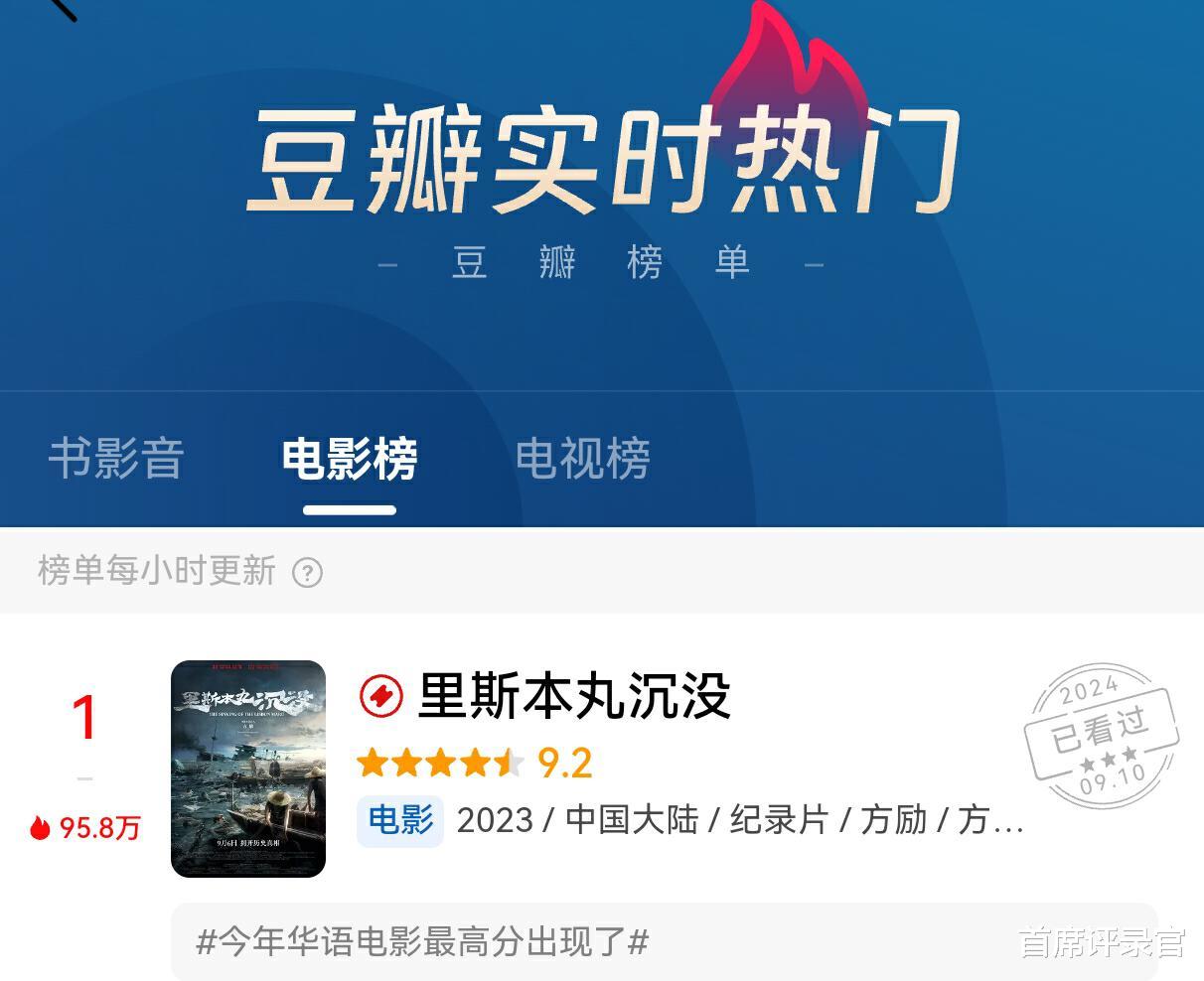Click the blue 电影 category tag
The height and width of the screenshot is (981, 1204).
pos(400,820)
